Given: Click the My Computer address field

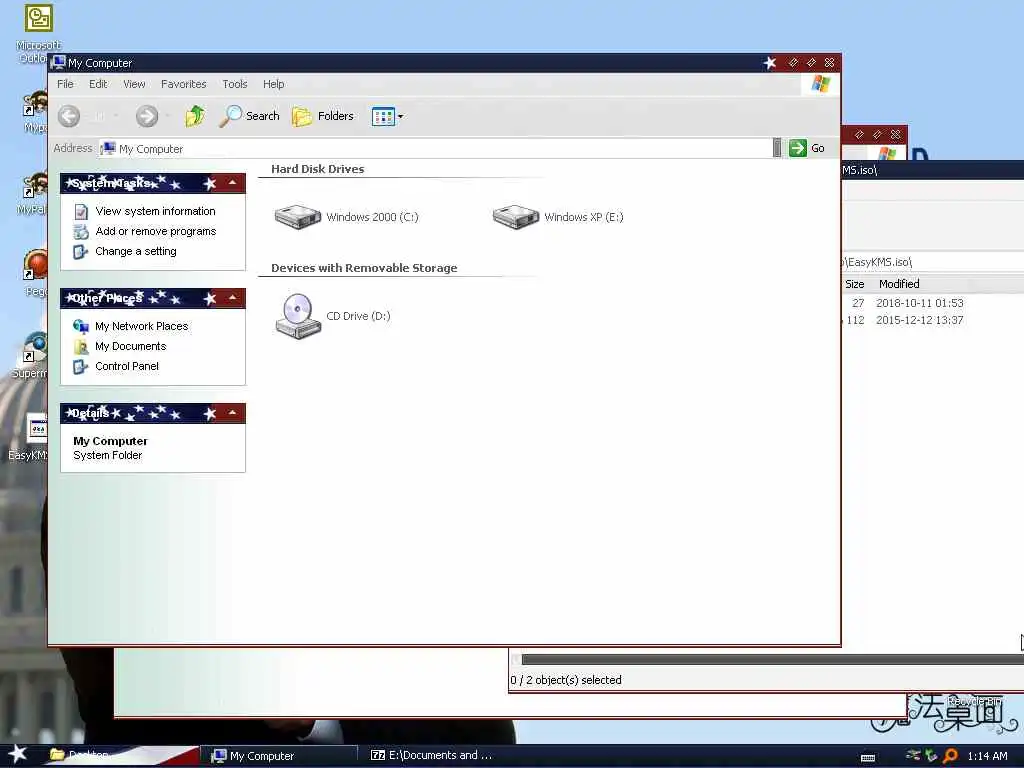Looking at the screenshot, I should 435,148.
